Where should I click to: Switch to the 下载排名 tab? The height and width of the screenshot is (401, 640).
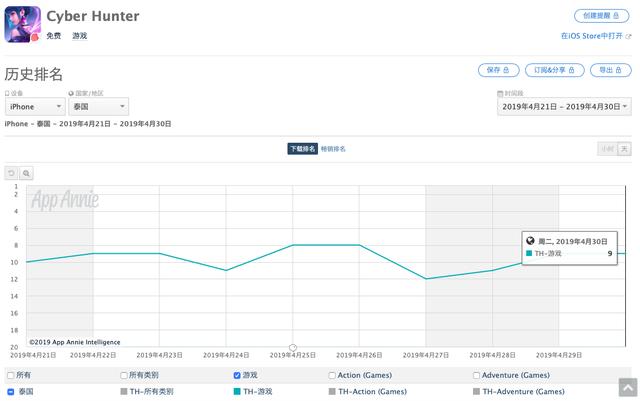point(302,149)
